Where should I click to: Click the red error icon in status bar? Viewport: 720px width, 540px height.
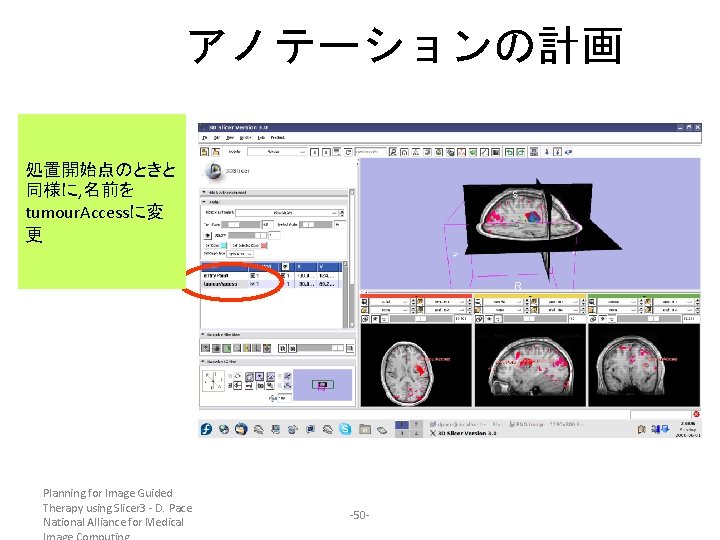pos(696,414)
